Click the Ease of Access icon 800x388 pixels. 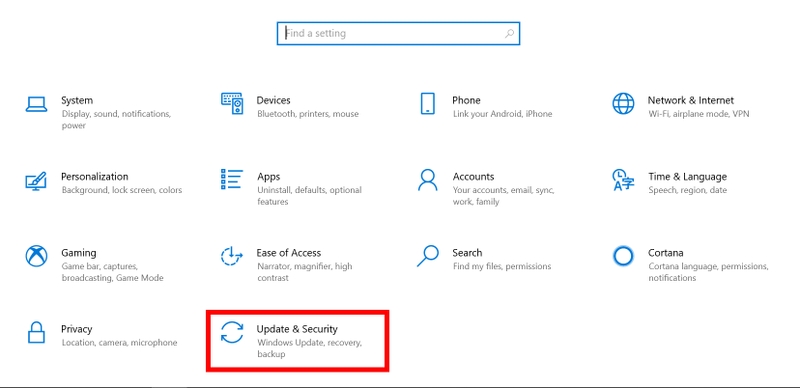point(232,256)
